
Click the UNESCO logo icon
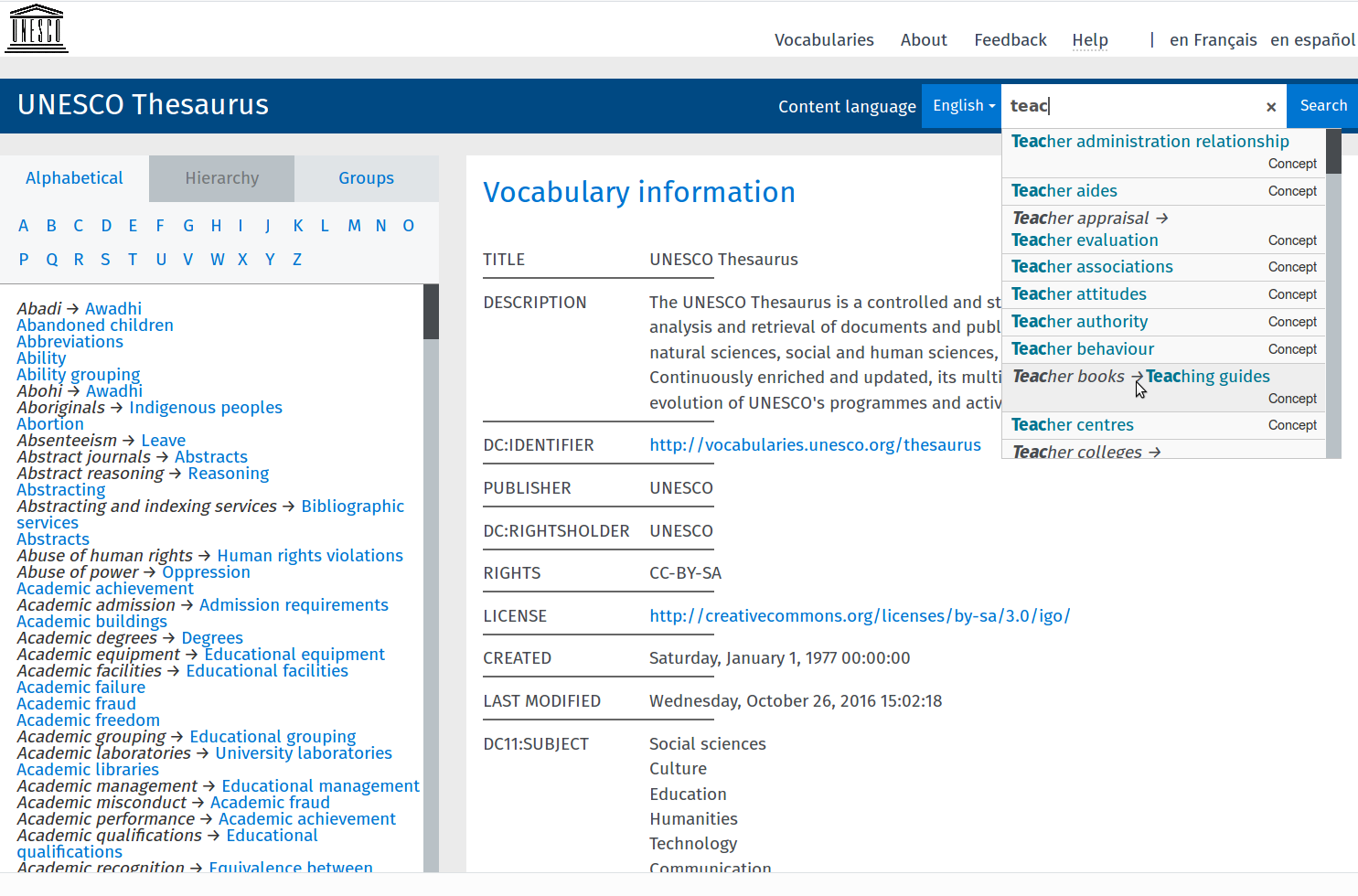tap(37, 28)
